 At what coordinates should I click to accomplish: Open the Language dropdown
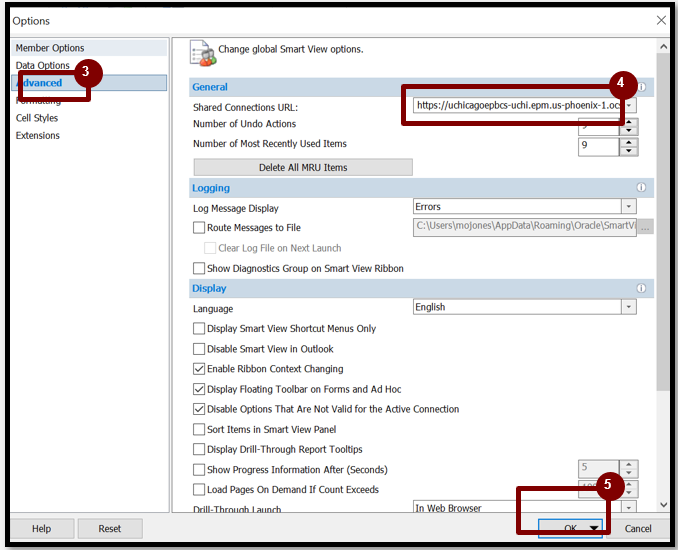(629, 307)
